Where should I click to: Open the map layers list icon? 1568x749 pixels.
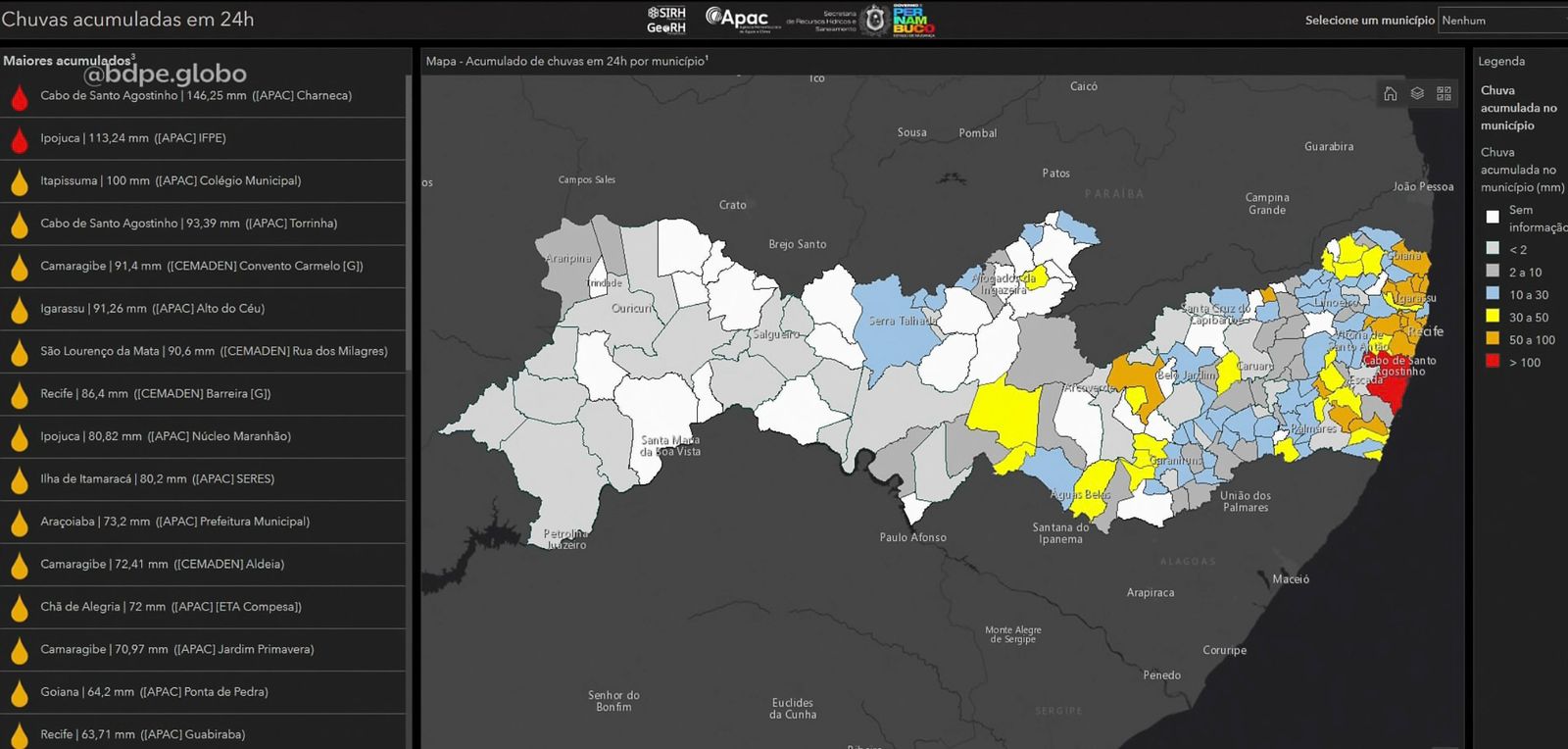click(x=1417, y=93)
